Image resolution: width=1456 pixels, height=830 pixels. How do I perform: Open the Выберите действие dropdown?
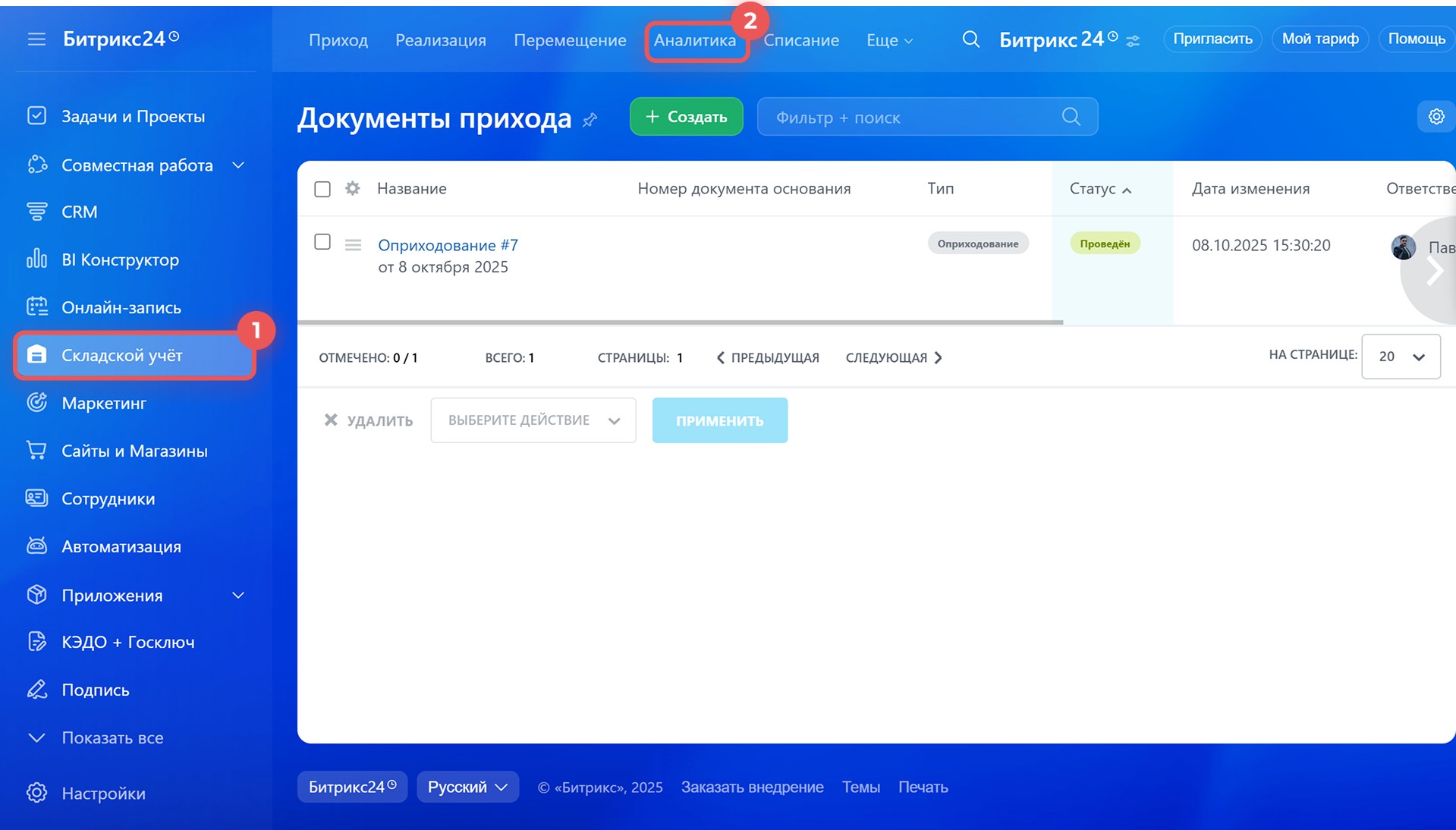(x=533, y=420)
